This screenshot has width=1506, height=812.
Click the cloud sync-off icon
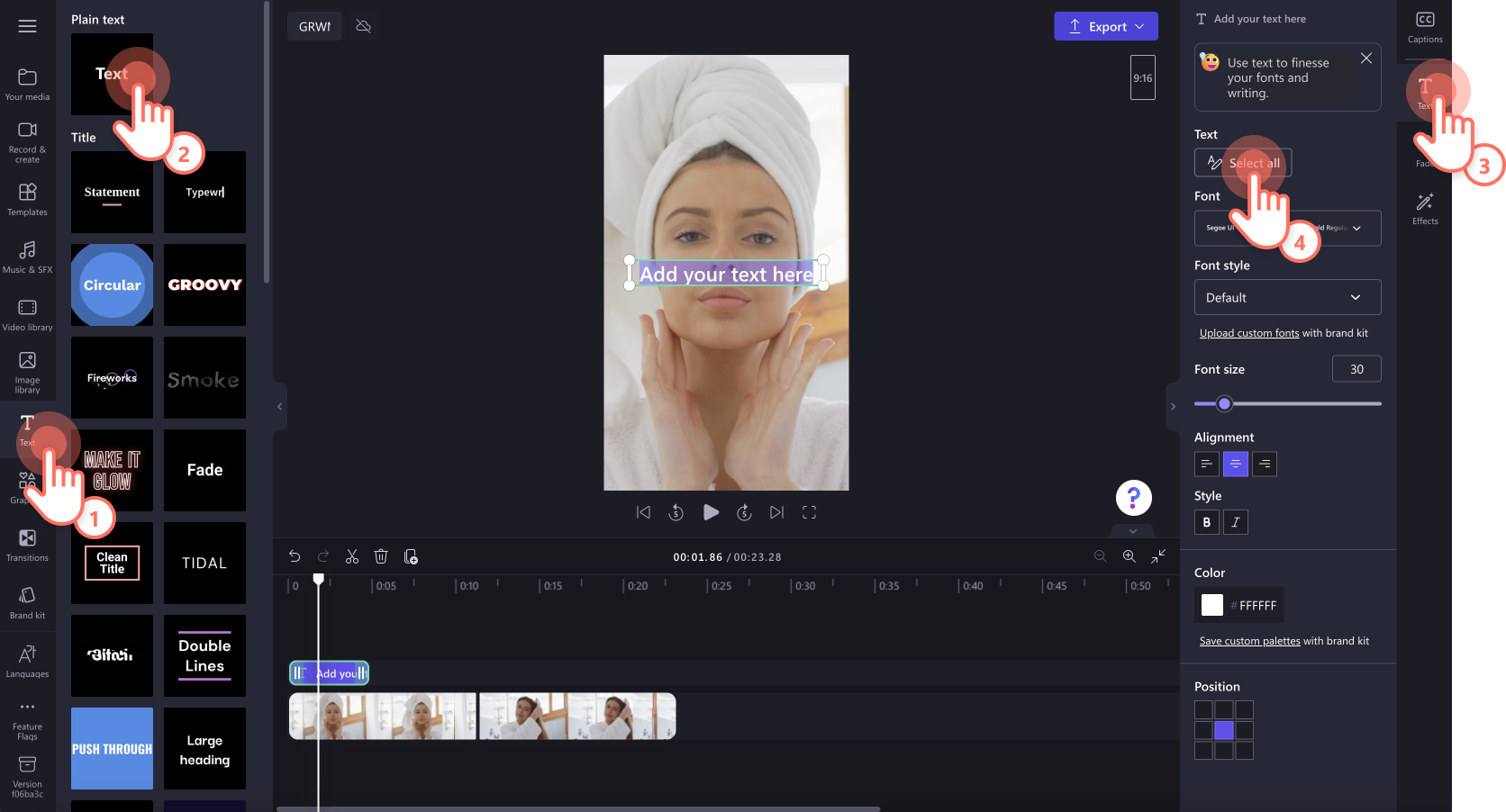click(x=364, y=26)
